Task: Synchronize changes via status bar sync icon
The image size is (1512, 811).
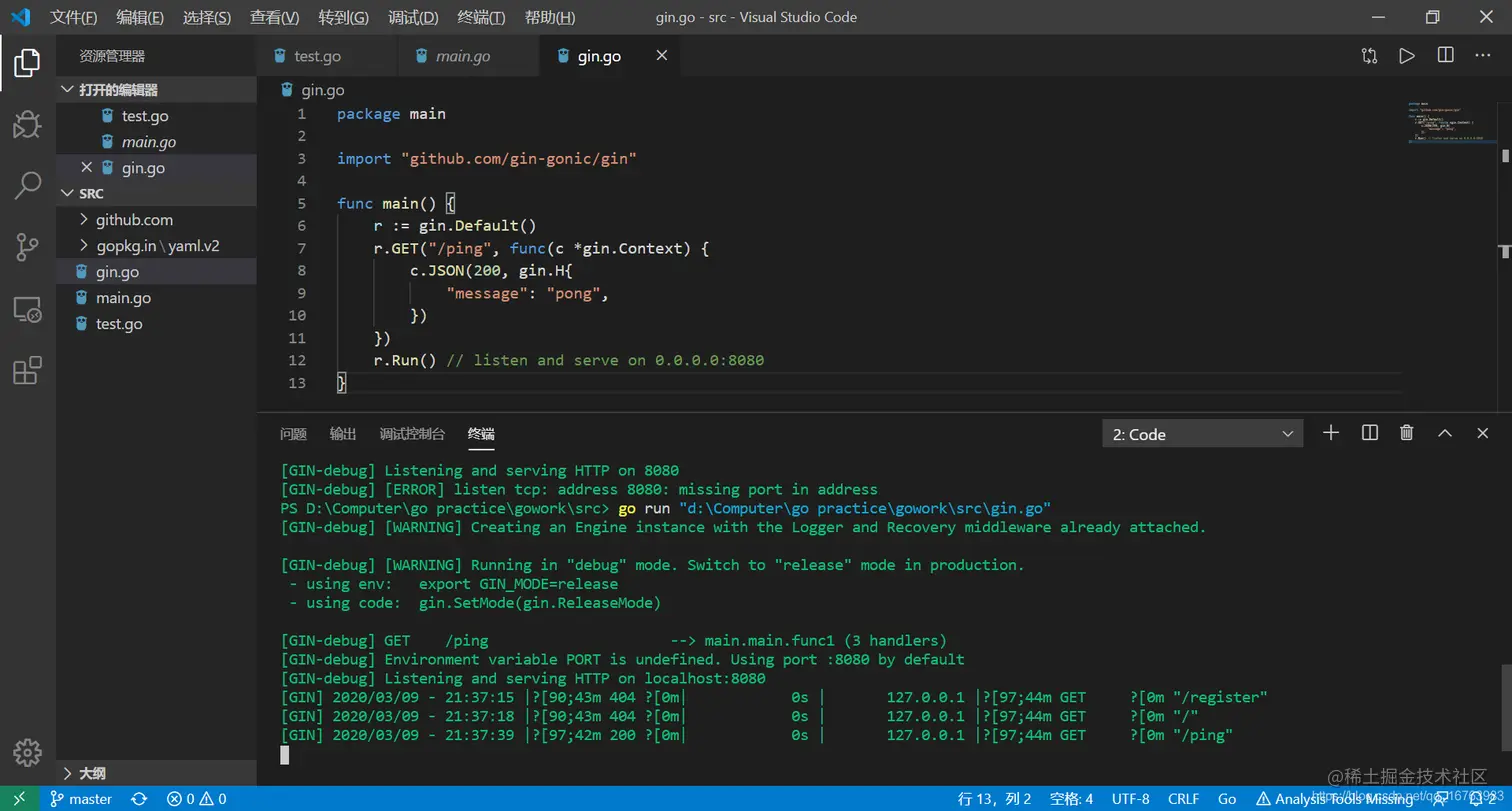Action: 139,799
